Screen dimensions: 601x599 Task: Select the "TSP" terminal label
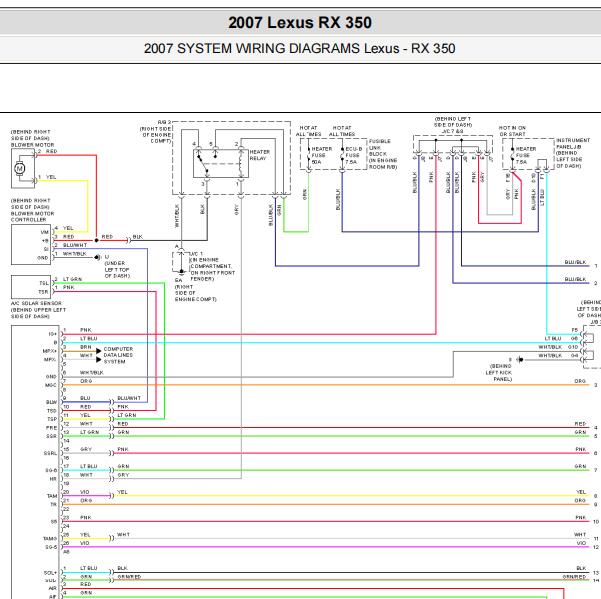(x=52, y=419)
